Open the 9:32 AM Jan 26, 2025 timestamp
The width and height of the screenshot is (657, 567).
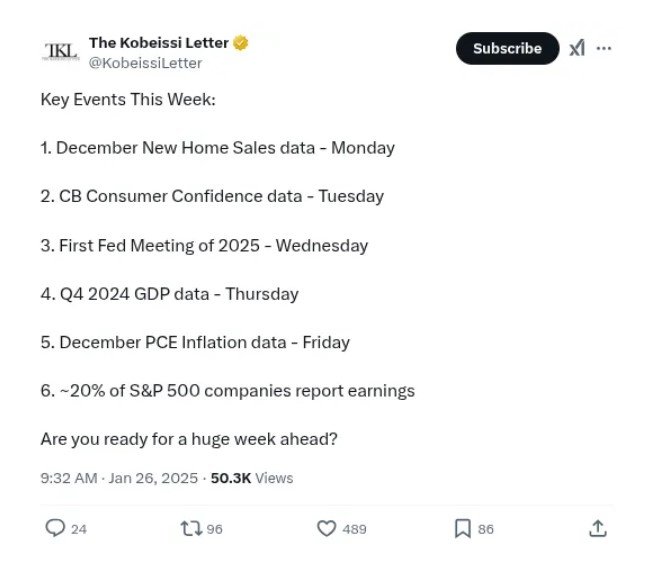tap(119, 478)
